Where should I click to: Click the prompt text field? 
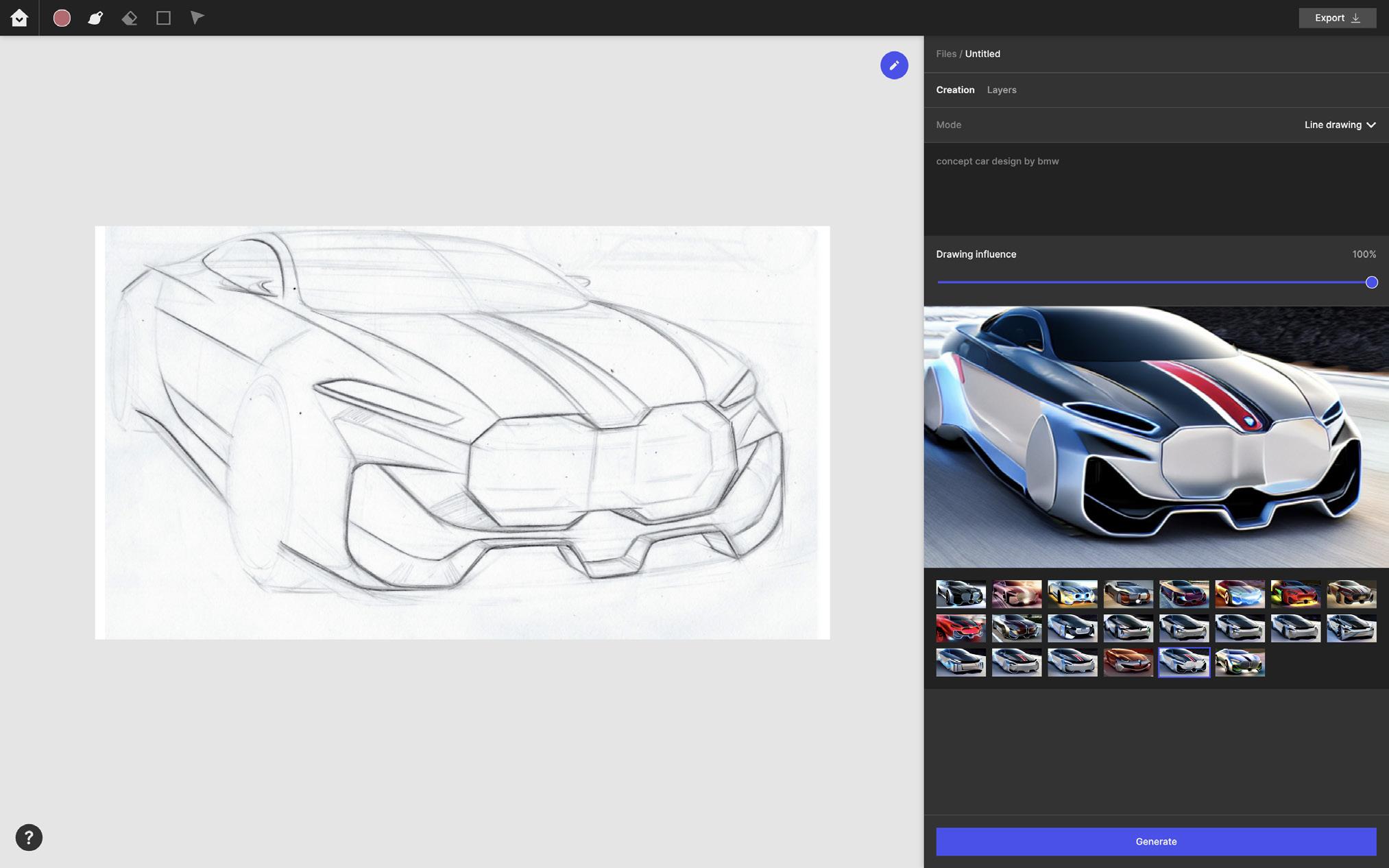pyautogui.click(x=1155, y=189)
